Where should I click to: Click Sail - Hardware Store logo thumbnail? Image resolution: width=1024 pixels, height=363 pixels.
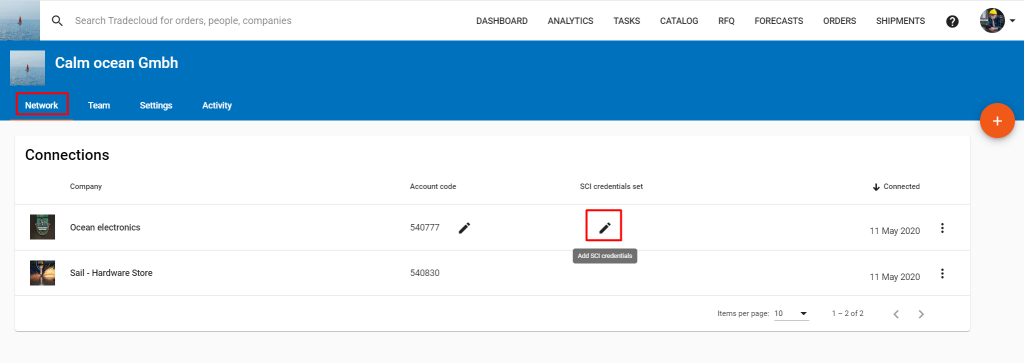pos(42,273)
